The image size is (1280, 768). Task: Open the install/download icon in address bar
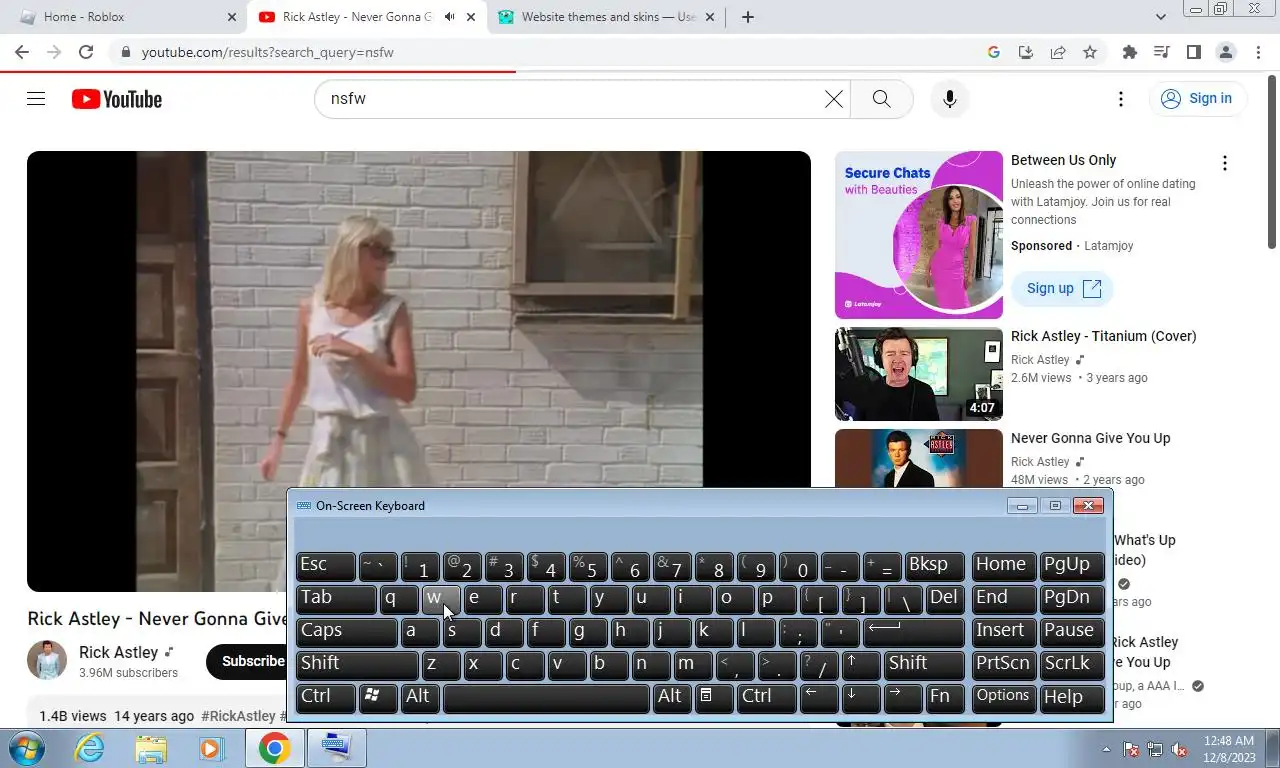tap(1025, 52)
